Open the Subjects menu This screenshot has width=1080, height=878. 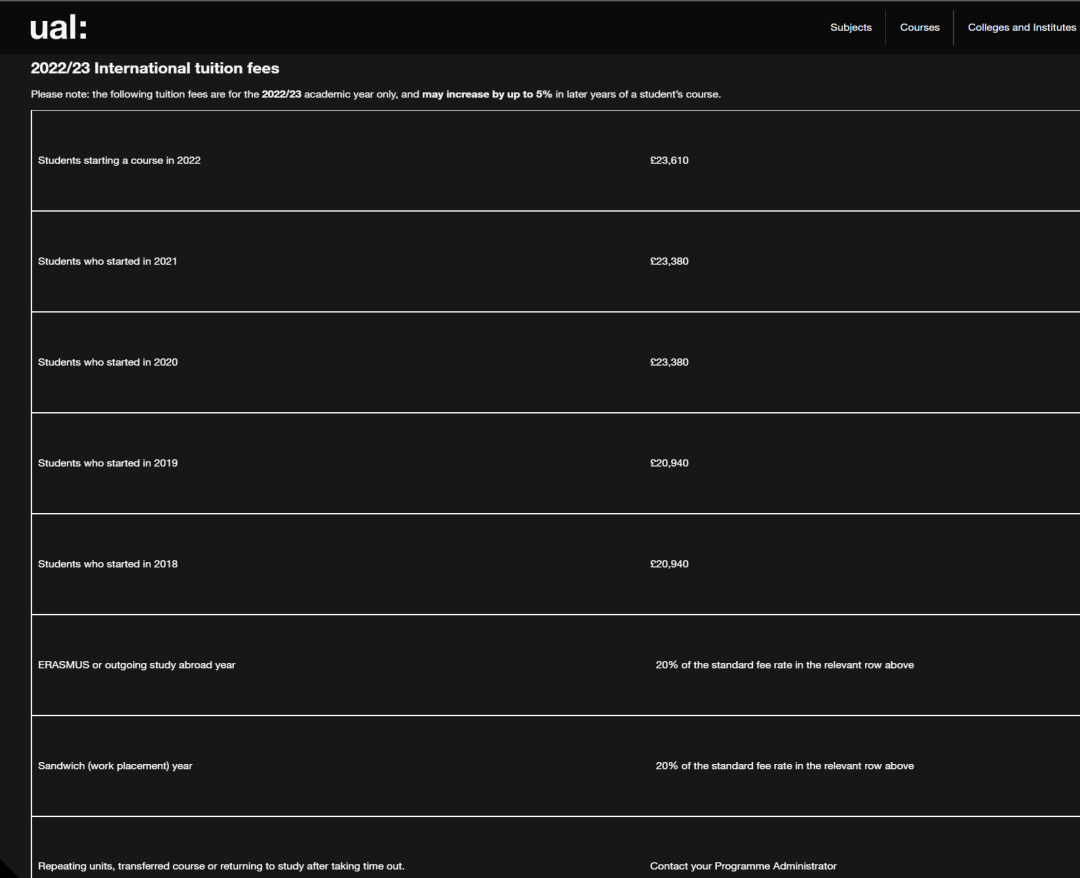tap(851, 28)
